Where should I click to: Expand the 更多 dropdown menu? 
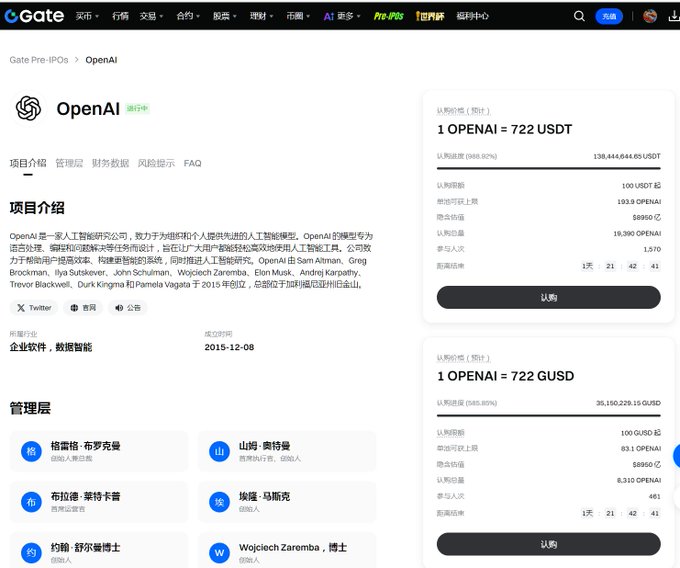coord(349,16)
